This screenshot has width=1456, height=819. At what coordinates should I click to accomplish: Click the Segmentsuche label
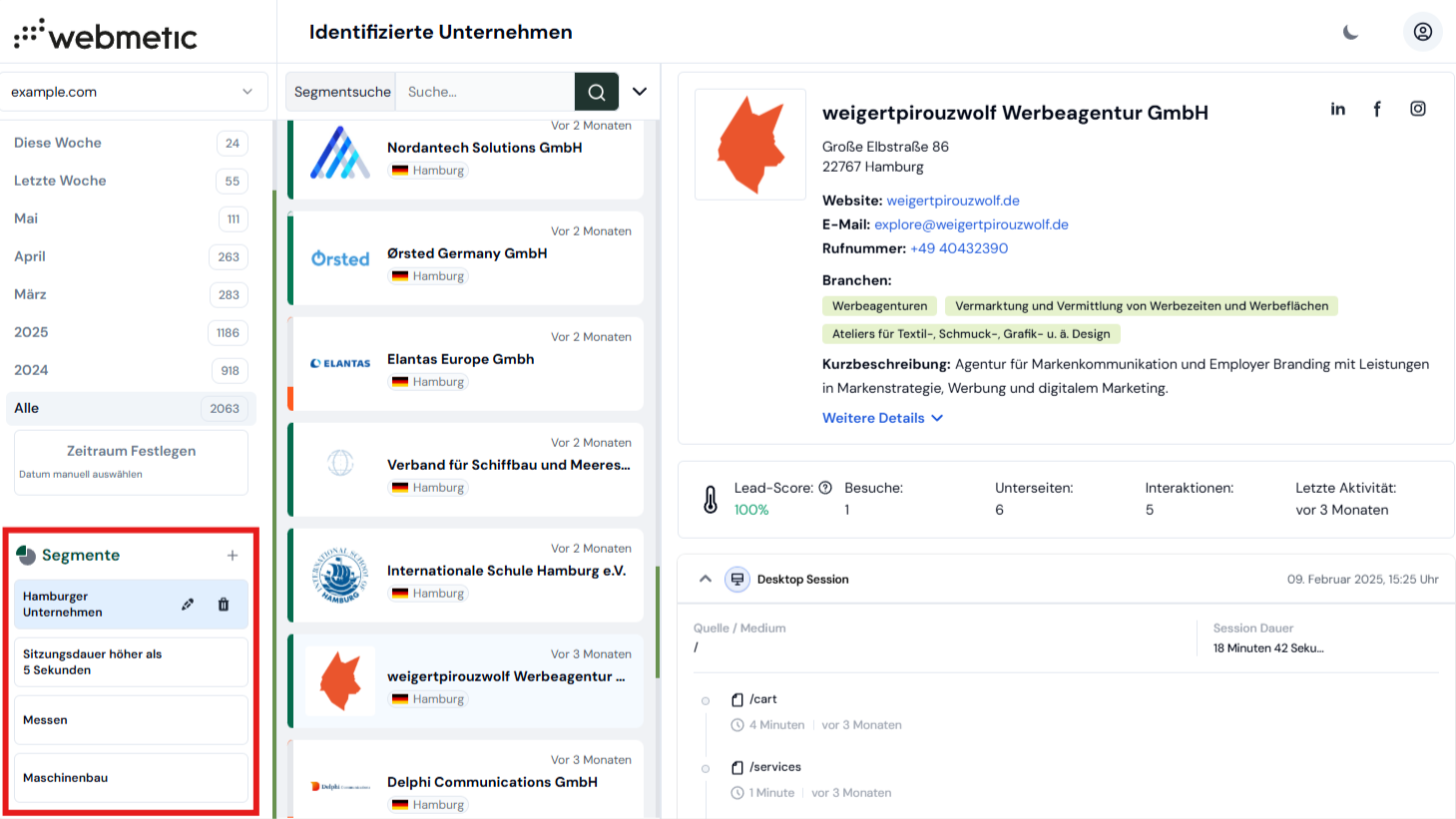pos(342,92)
